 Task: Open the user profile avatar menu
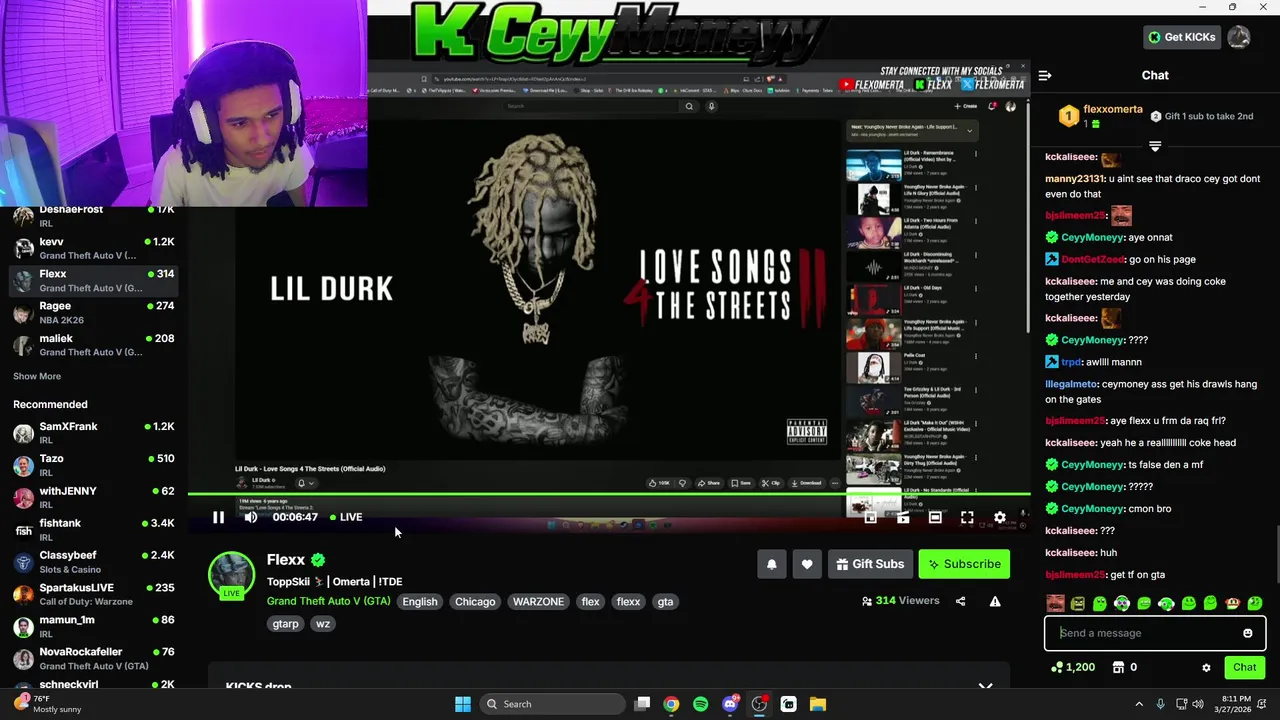[x=1239, y=37]
